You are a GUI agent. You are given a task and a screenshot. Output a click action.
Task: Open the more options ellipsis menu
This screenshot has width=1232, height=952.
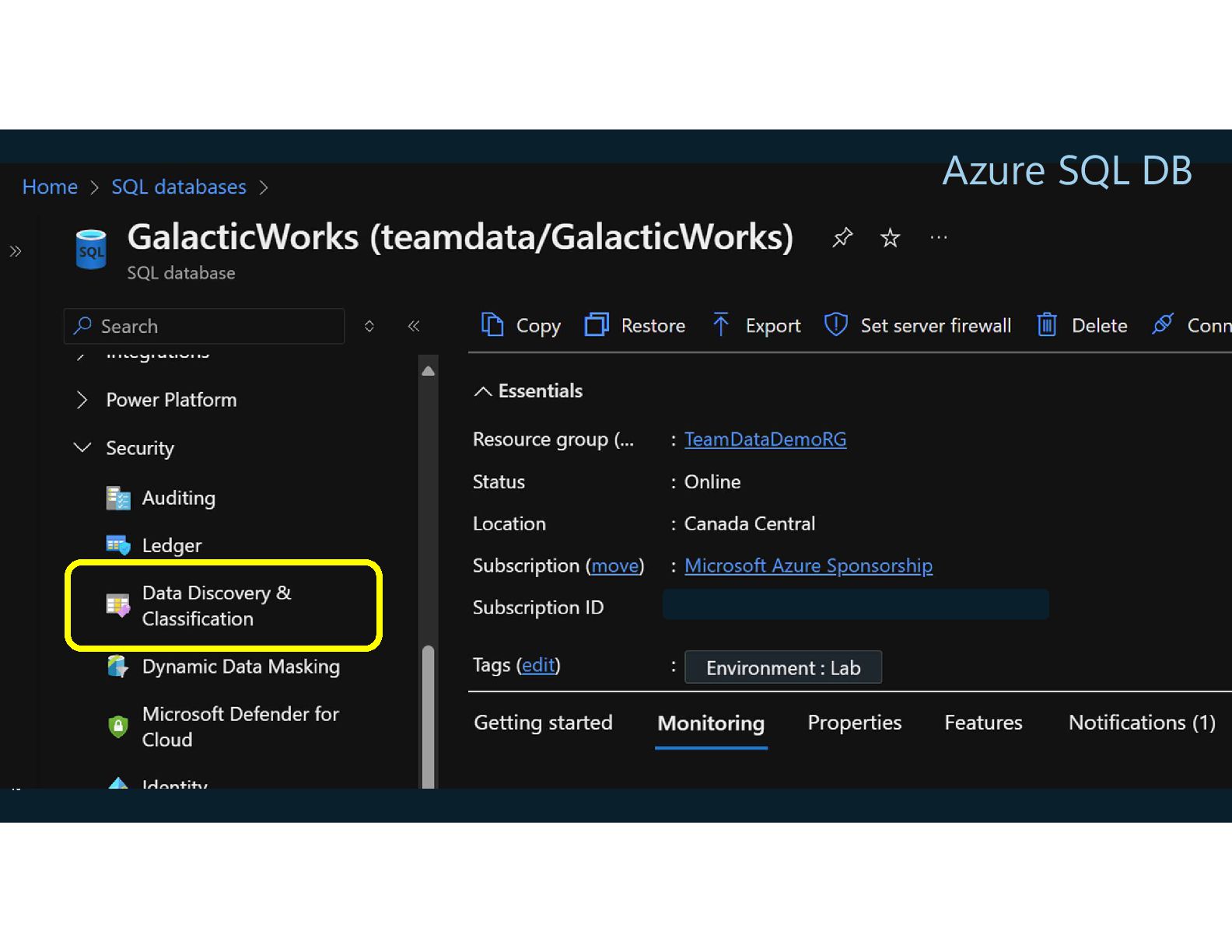point(939,237)
